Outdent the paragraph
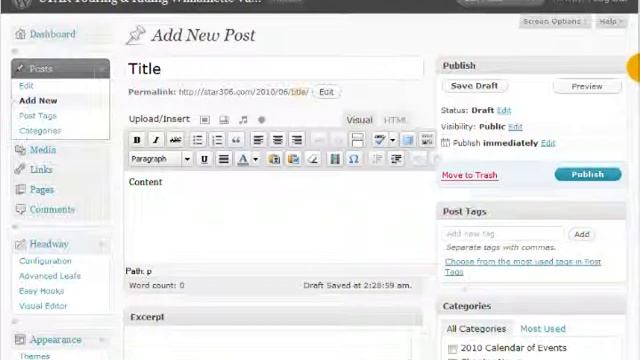 [377, 159]
